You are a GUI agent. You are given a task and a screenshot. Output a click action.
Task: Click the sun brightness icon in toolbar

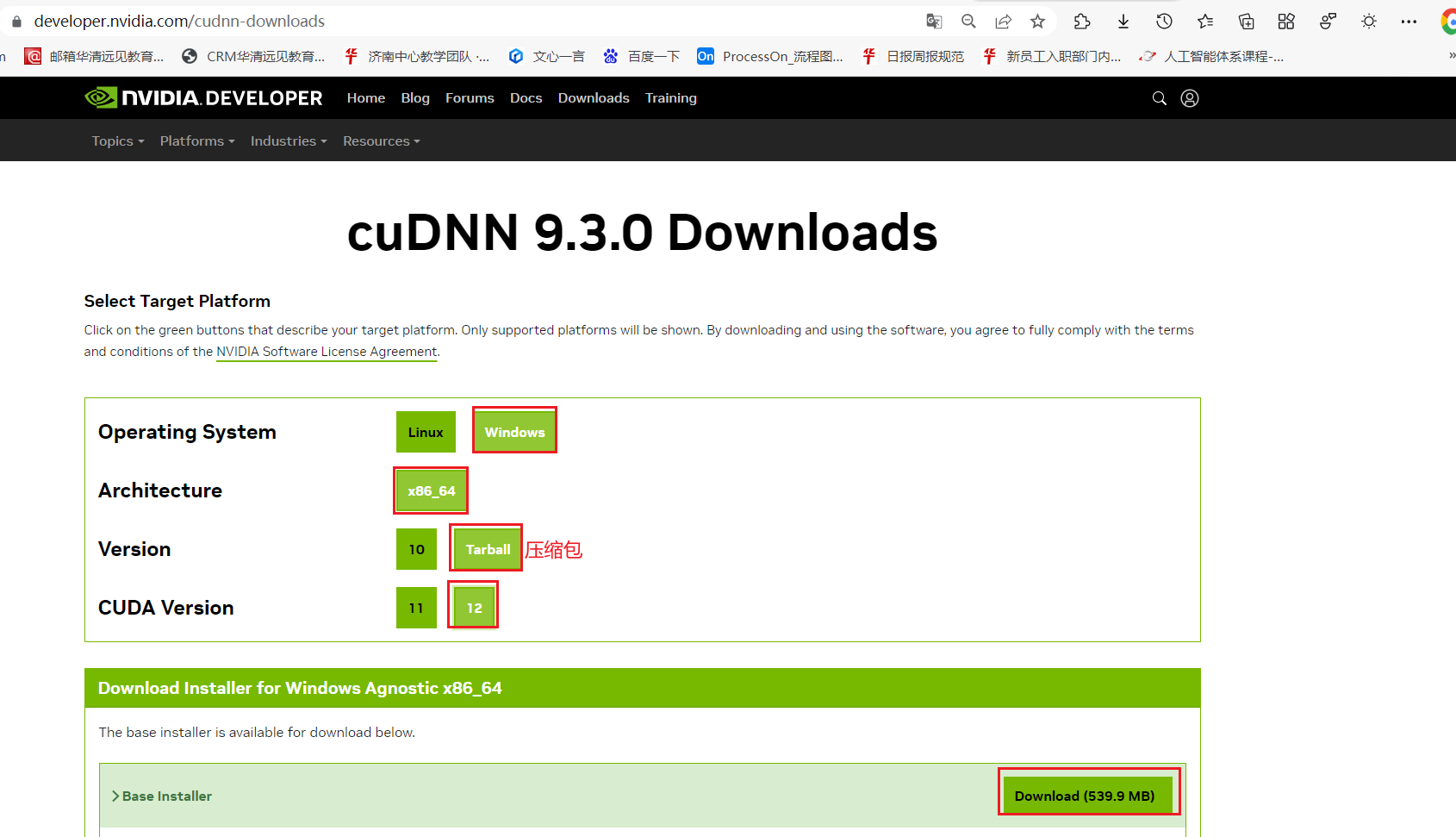pyautogui.click(x=1369, y=22)
